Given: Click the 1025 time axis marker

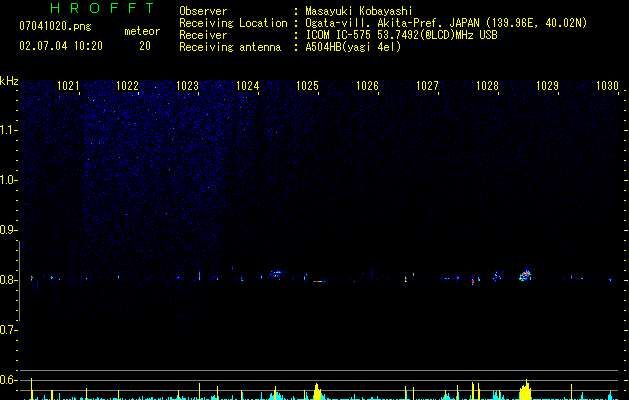Looking at the screenshot, I should click(307, 86).
